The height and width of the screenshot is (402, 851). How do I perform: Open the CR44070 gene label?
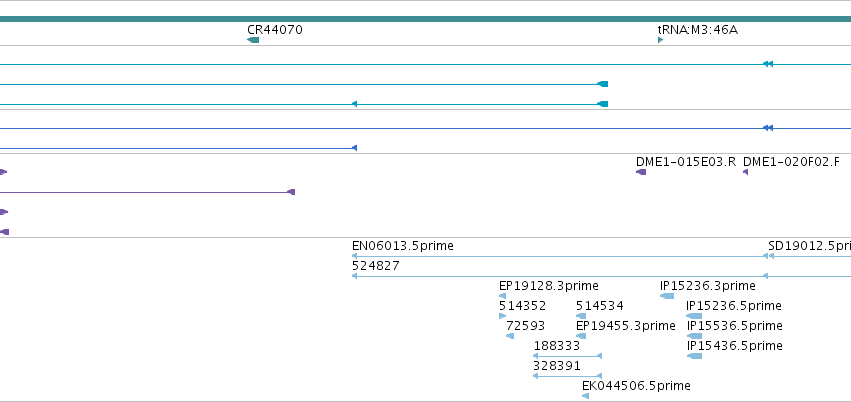pos(275,30)
